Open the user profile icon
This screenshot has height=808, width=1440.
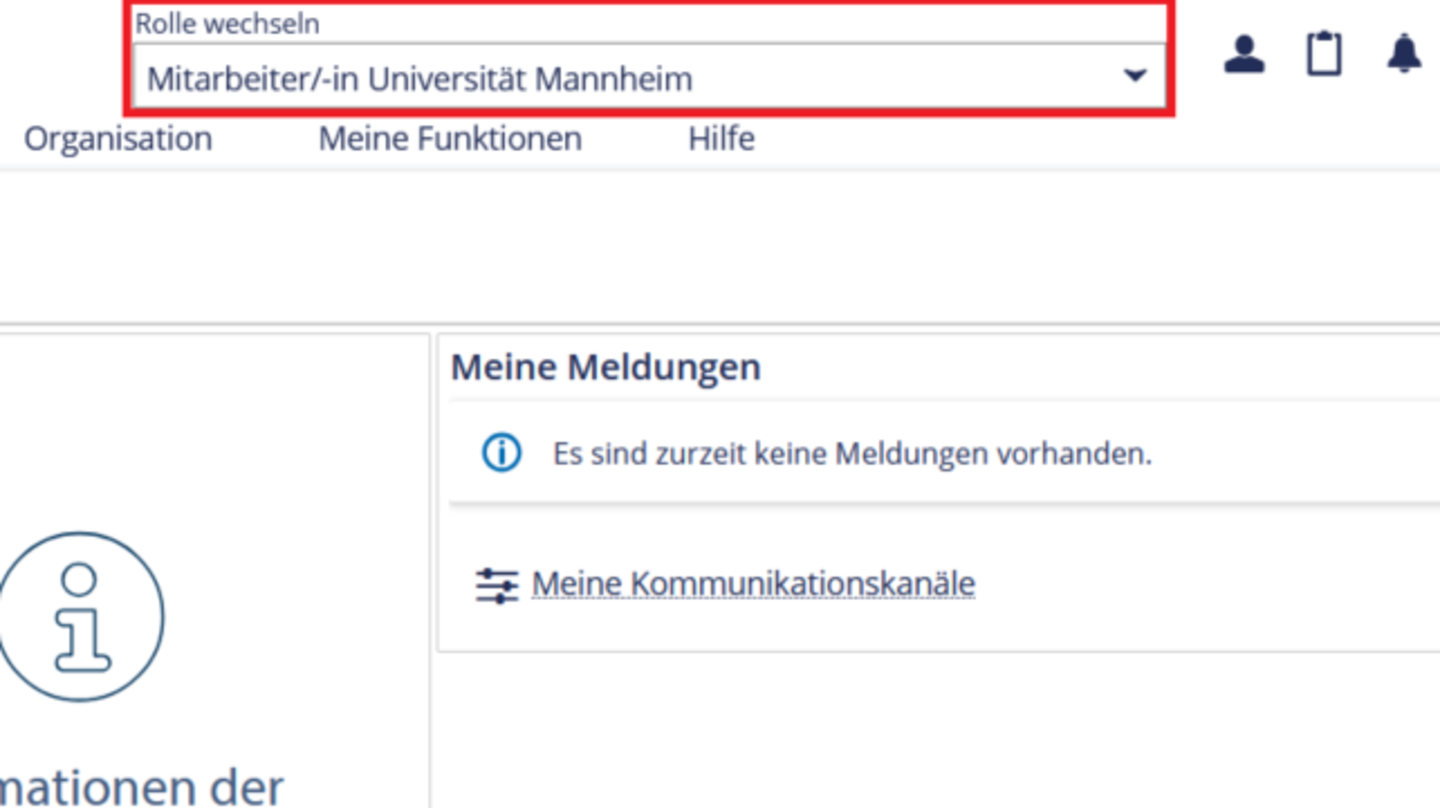1244,54
